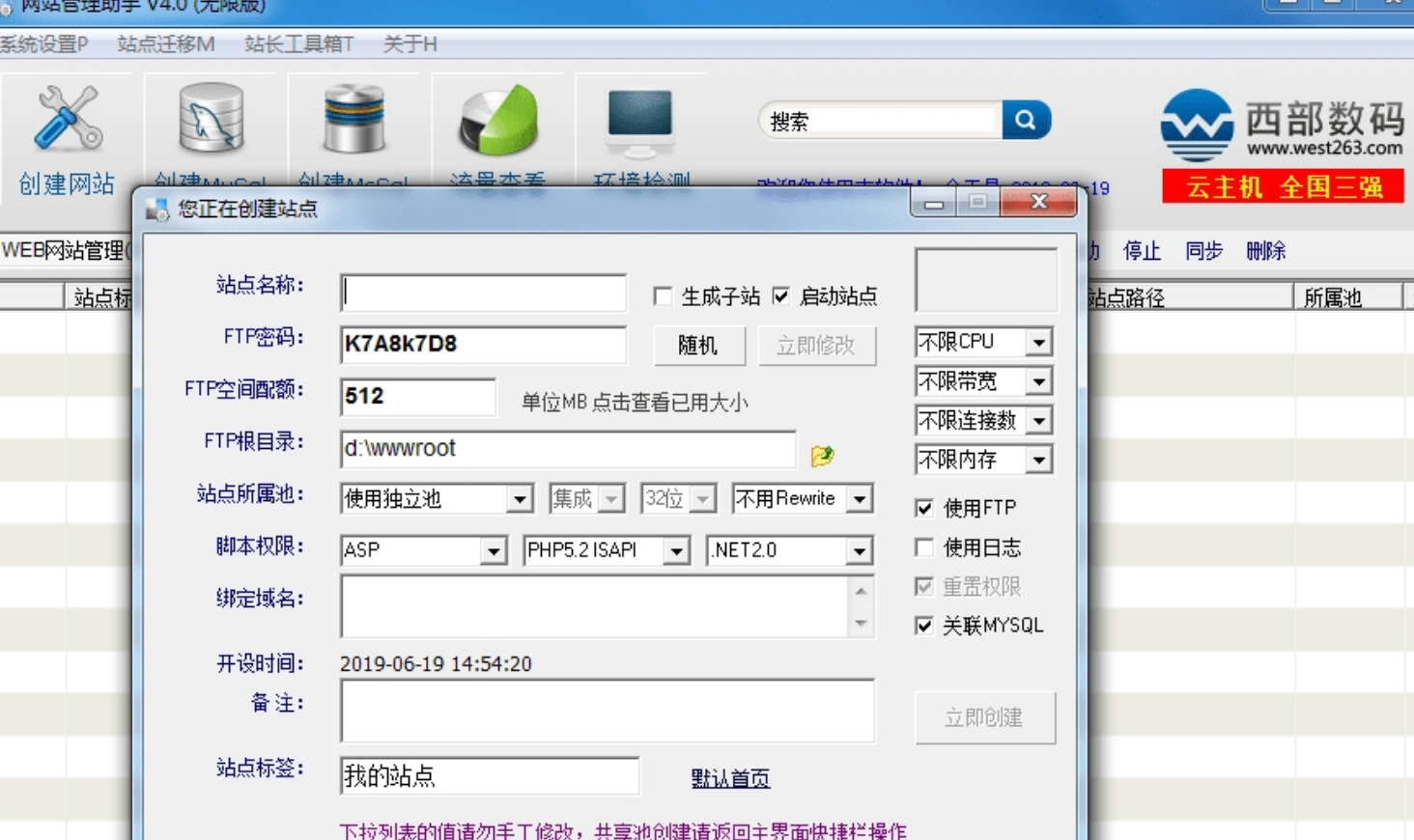Enable the 使用日志 checkbox

pos(924,547)
